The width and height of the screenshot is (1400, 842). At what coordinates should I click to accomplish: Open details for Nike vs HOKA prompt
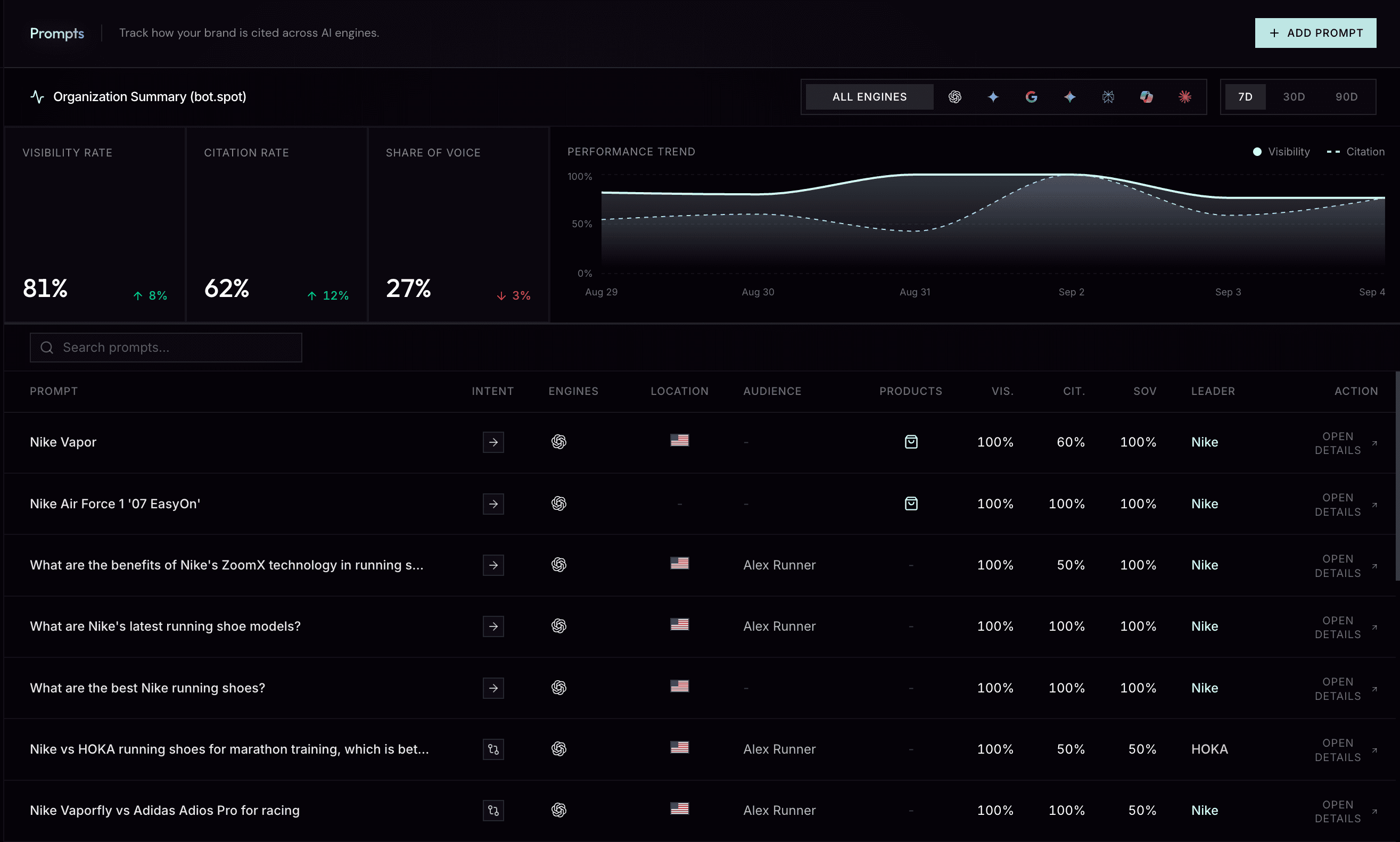pyautogui.click(x=1346, y=750)
